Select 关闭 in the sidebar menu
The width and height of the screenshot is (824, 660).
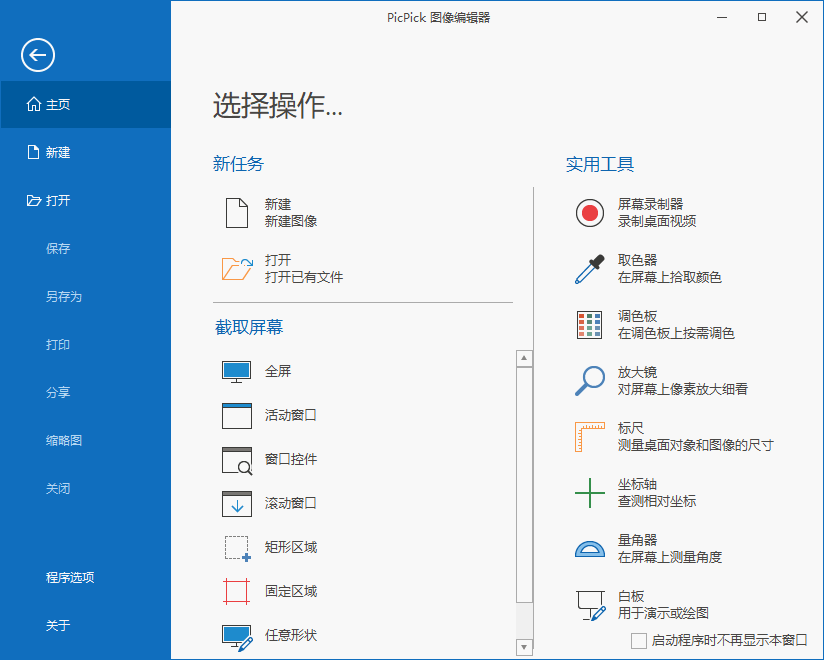58,489
